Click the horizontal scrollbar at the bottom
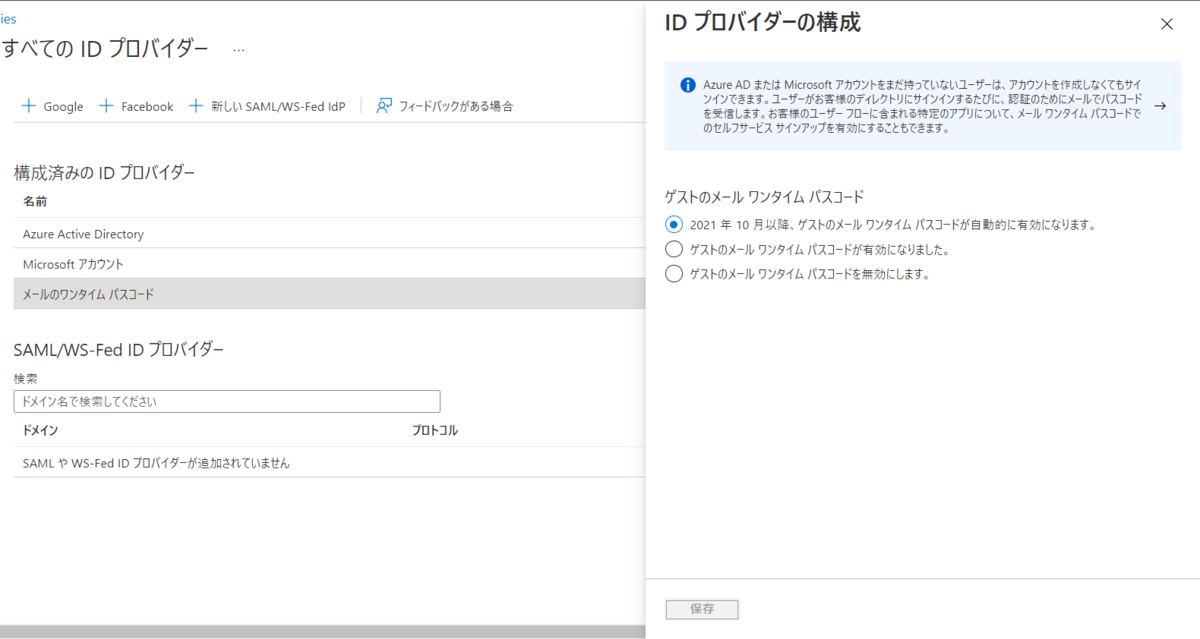Screen dimensions: 1200x639 click(x=322, y=632)
